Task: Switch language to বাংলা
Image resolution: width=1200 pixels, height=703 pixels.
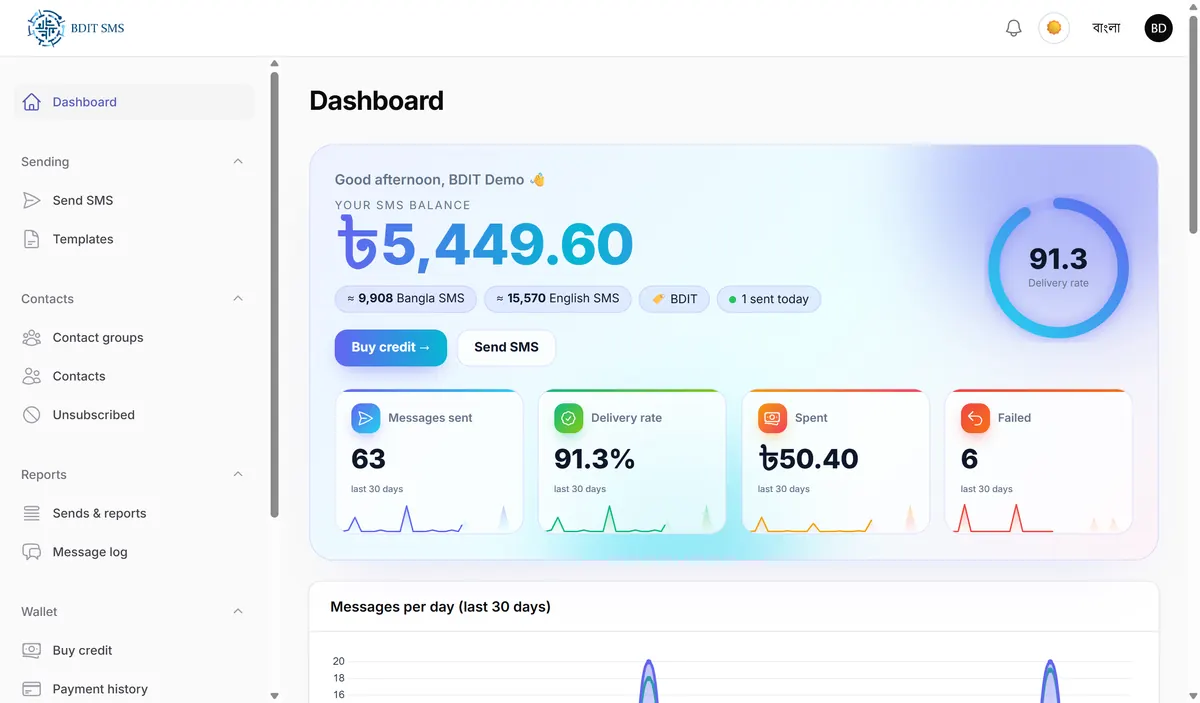Action: pos(1106,28)
